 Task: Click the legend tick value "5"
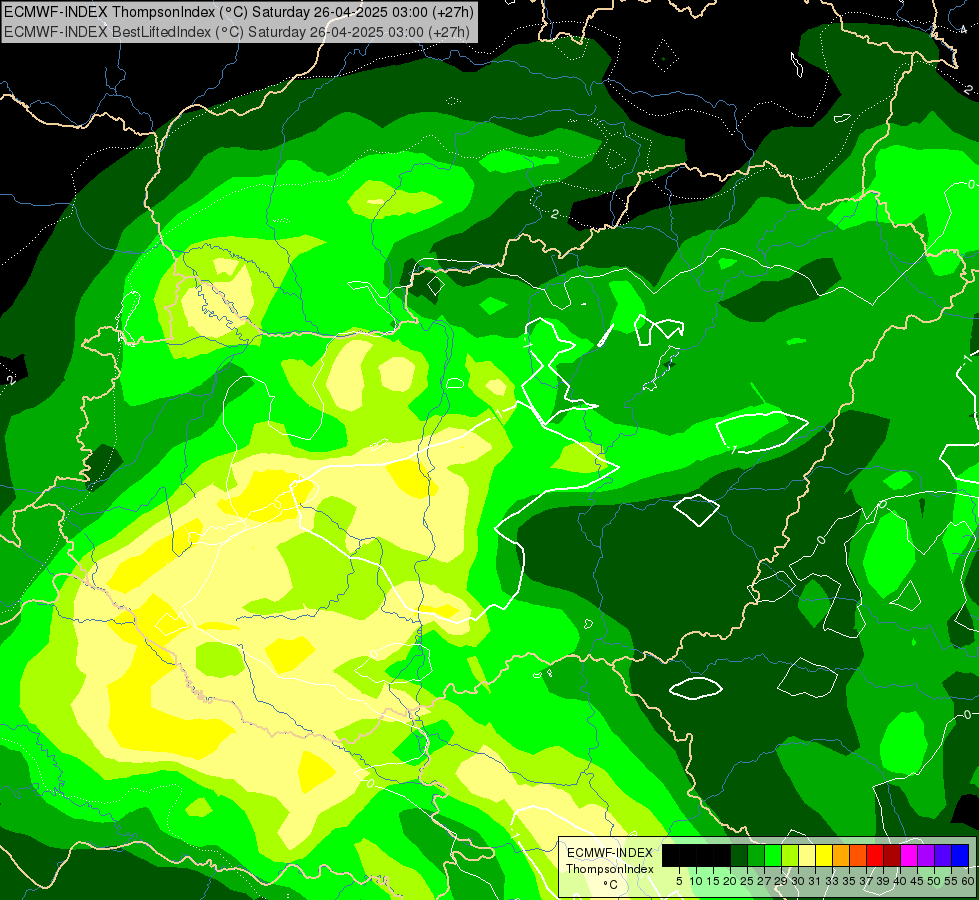click(x=679, y=881)
